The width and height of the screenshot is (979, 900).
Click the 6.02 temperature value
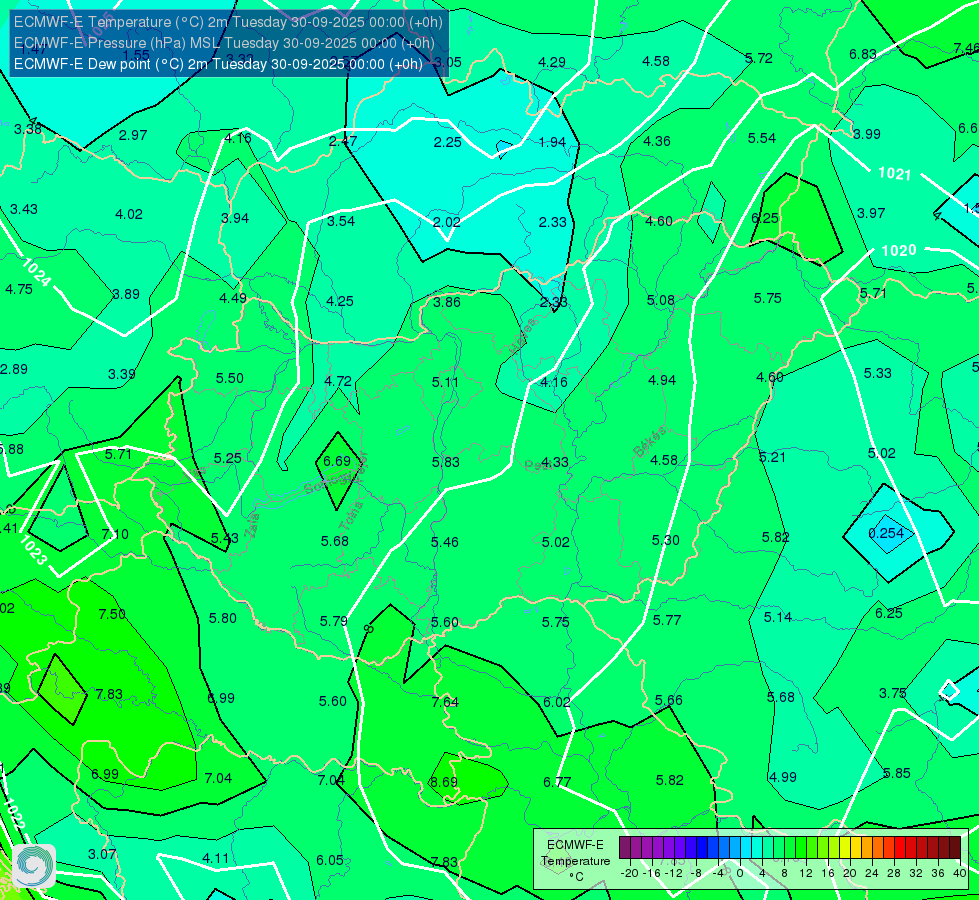[556, 702]
